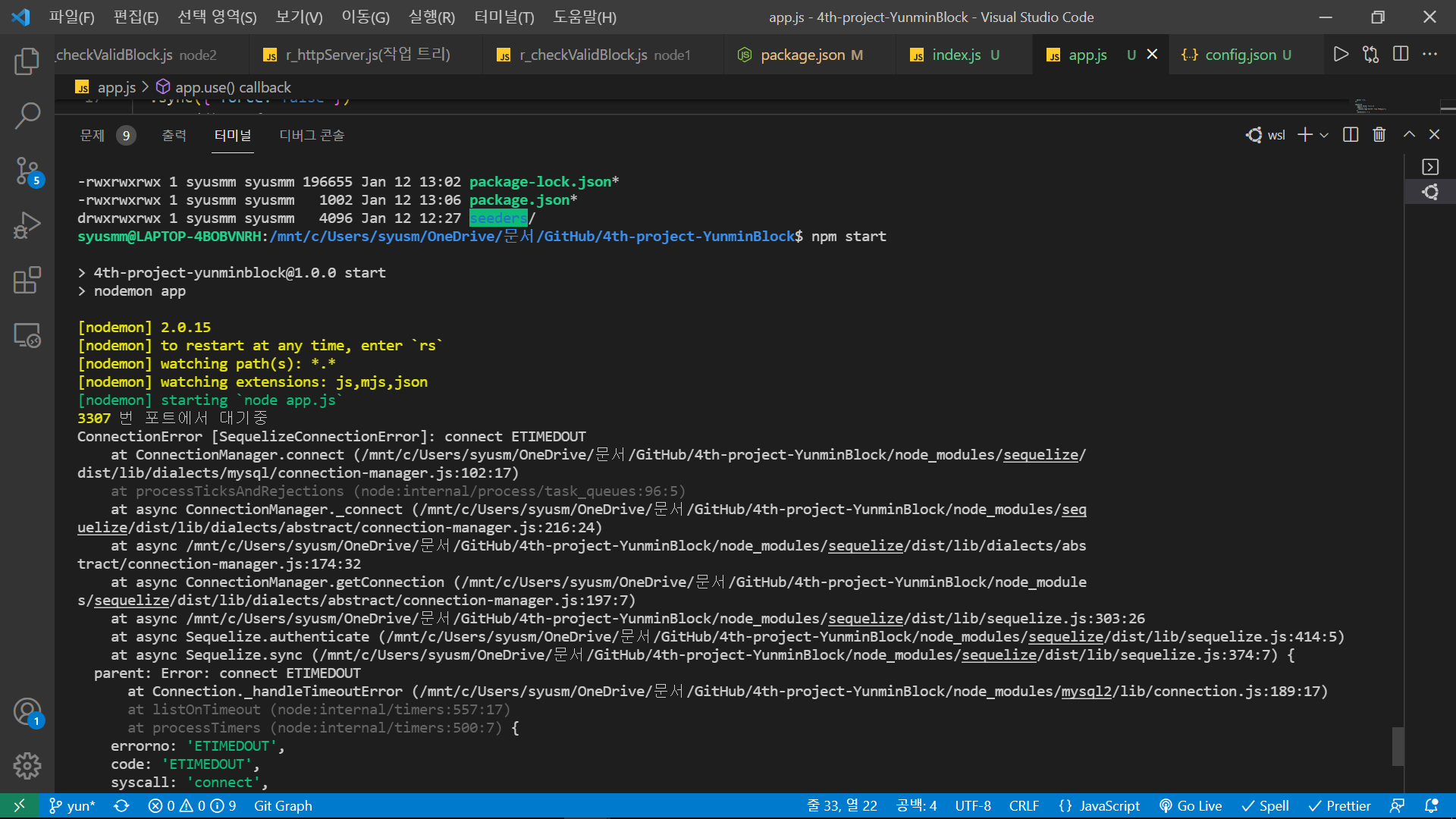The image size is (1456, 819).
Task: Open the Explorer view in activity bar
Action: click(27, 61)
